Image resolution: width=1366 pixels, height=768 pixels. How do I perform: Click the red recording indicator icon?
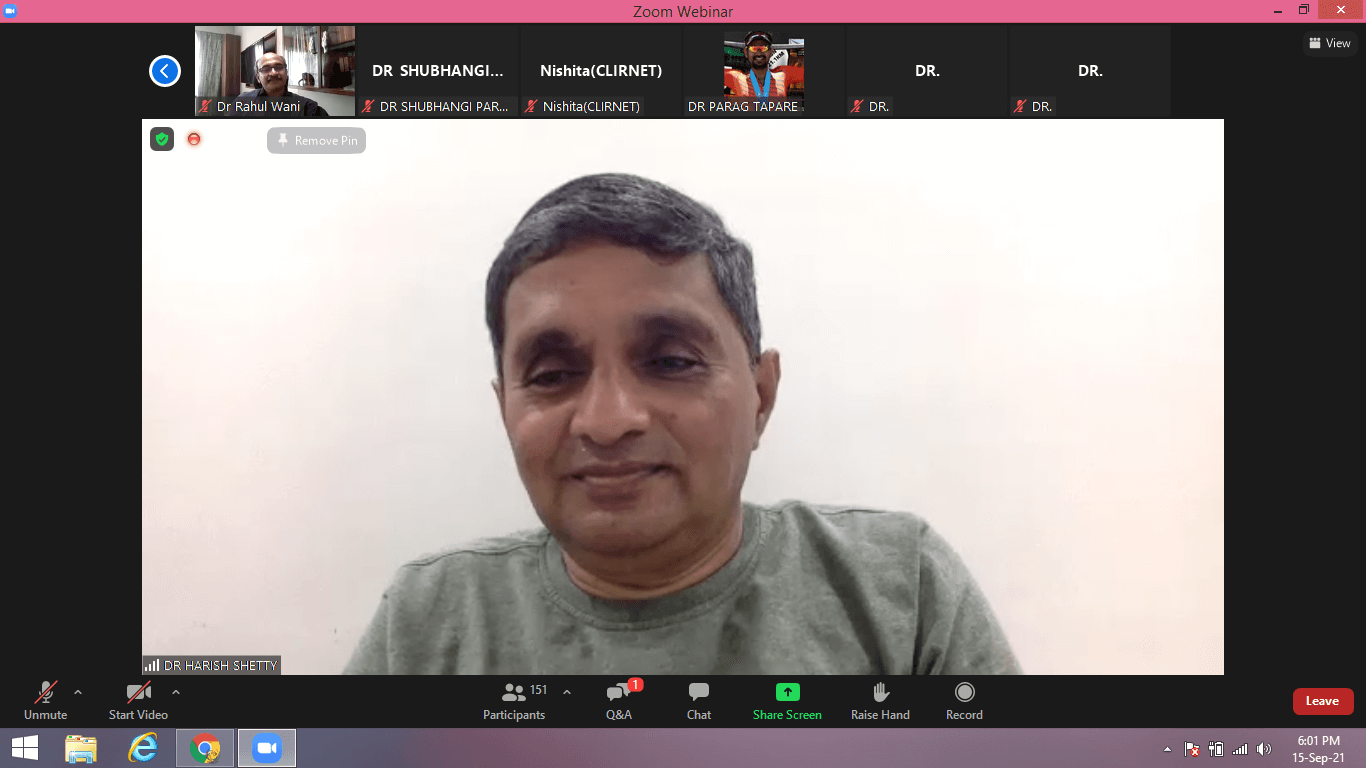pyautogui.click(x=194, y=140)
